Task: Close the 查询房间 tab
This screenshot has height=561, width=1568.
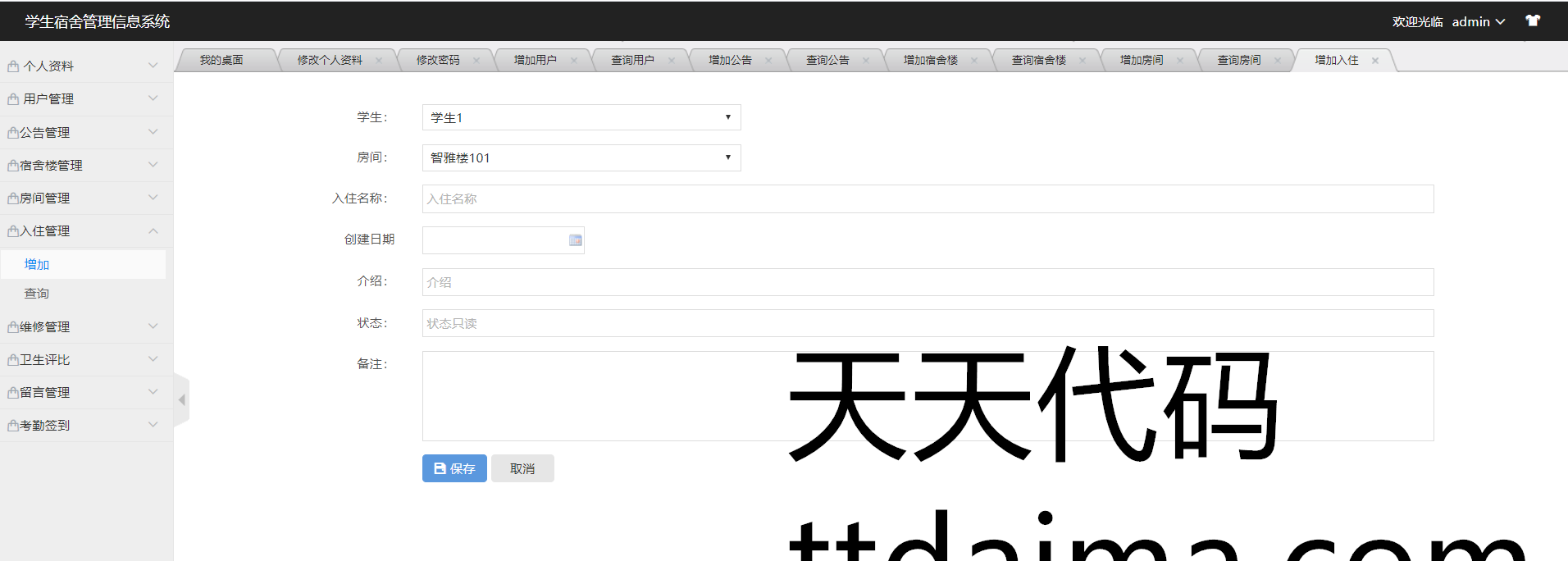Action: 1278,61
